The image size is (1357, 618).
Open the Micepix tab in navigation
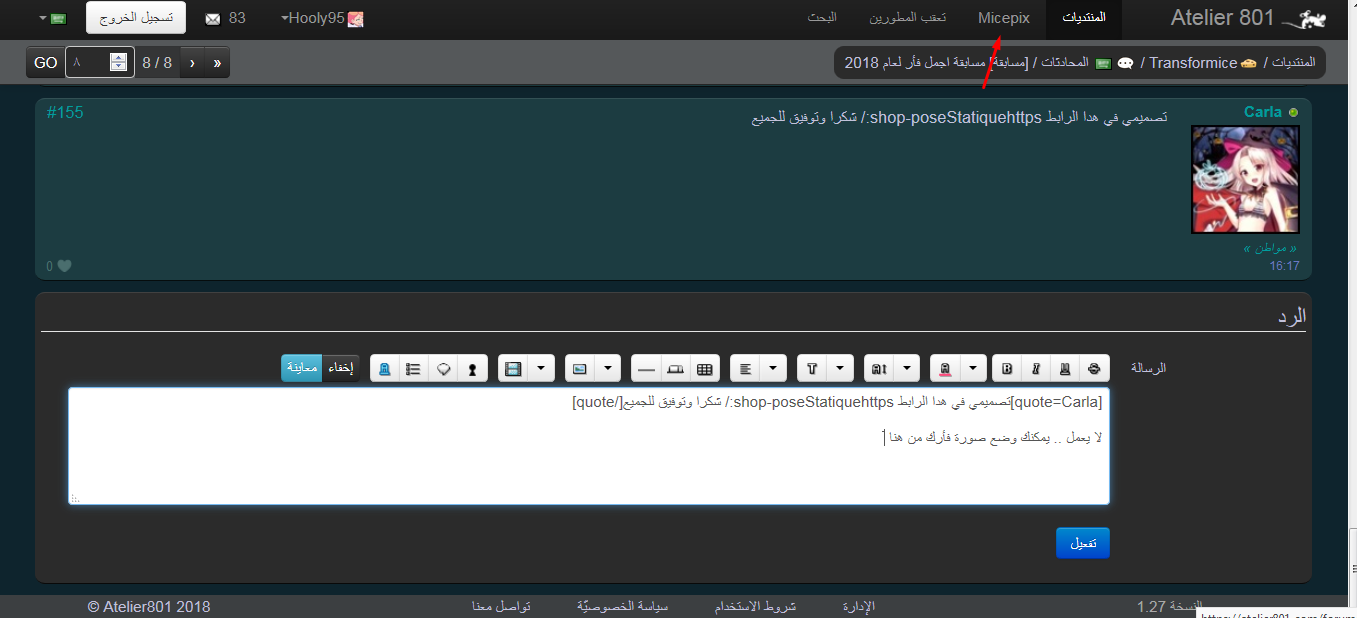[1003, 19]
